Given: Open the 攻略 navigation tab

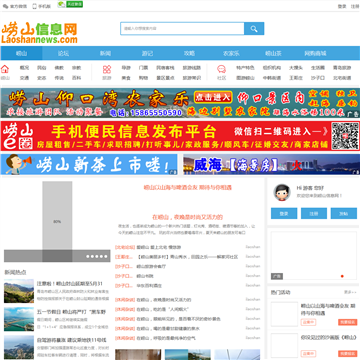Looking at the screenshot, I should (x=189, y=53).
